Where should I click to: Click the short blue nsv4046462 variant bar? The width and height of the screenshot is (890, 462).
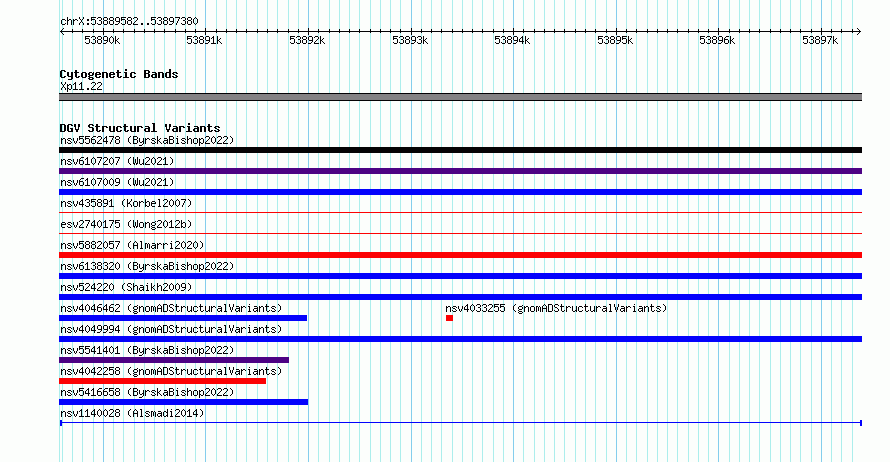click(183, 318)
